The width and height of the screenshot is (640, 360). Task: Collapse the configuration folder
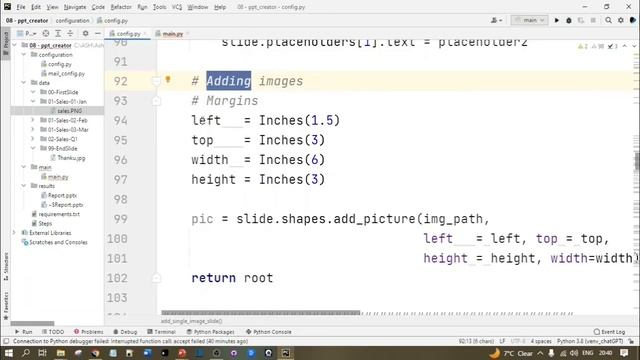pyautogui.click(x=24, y=54)
